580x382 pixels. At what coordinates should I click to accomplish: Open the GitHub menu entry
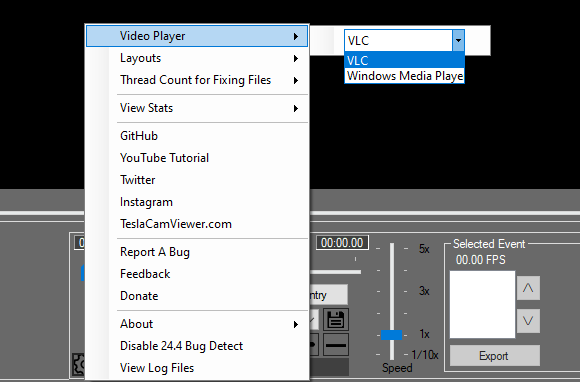(x=197, y=136)
